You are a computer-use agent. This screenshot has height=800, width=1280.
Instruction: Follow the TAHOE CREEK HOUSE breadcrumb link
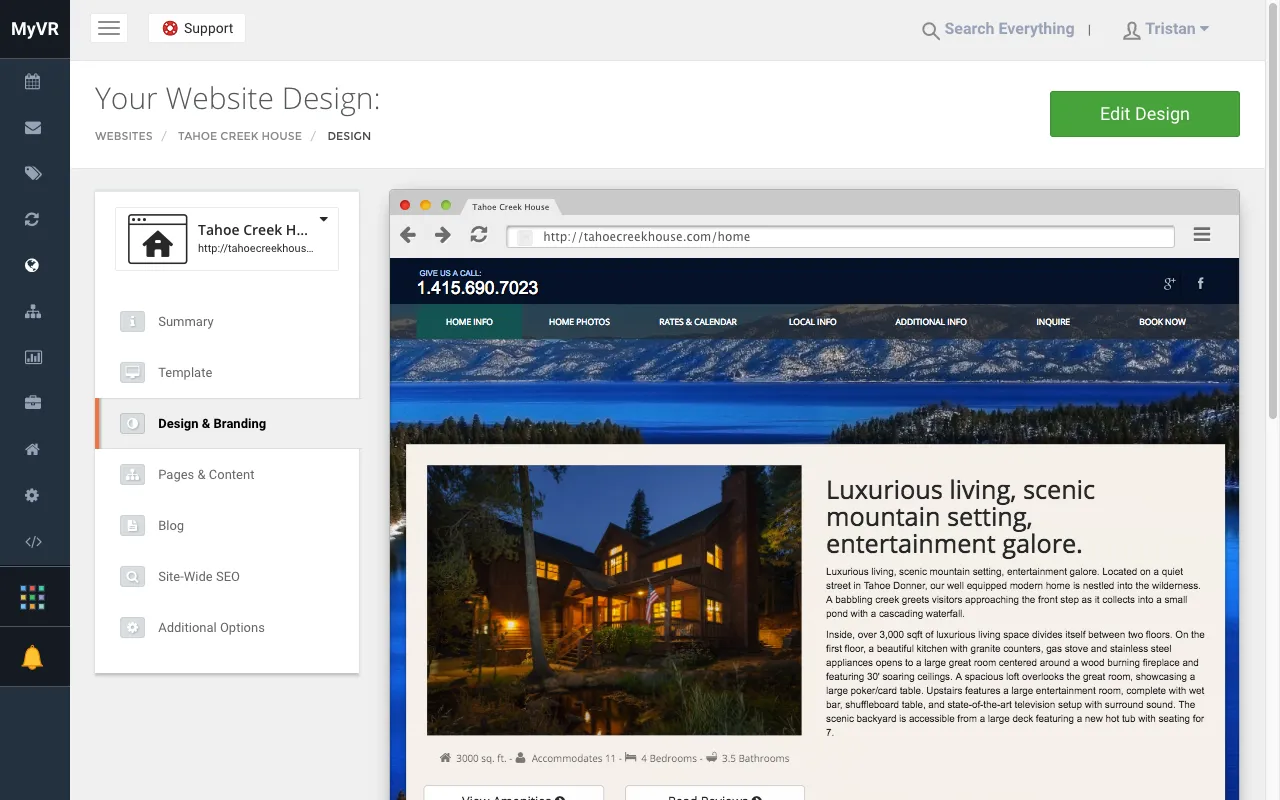pyautogui.click(x=240, y=136)
